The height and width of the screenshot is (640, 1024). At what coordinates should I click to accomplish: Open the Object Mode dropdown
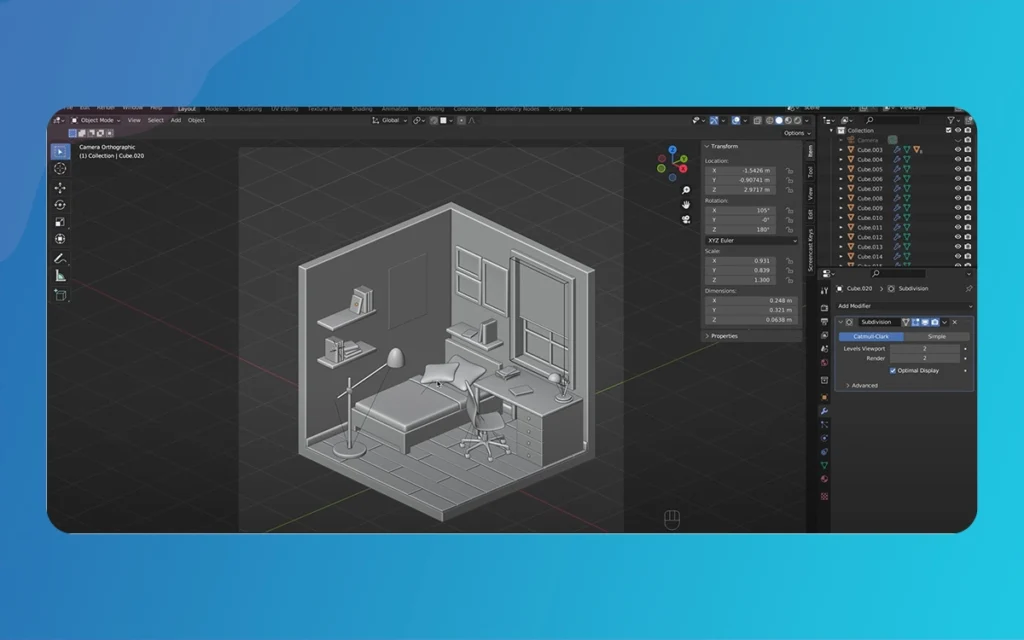click(97, 120)
